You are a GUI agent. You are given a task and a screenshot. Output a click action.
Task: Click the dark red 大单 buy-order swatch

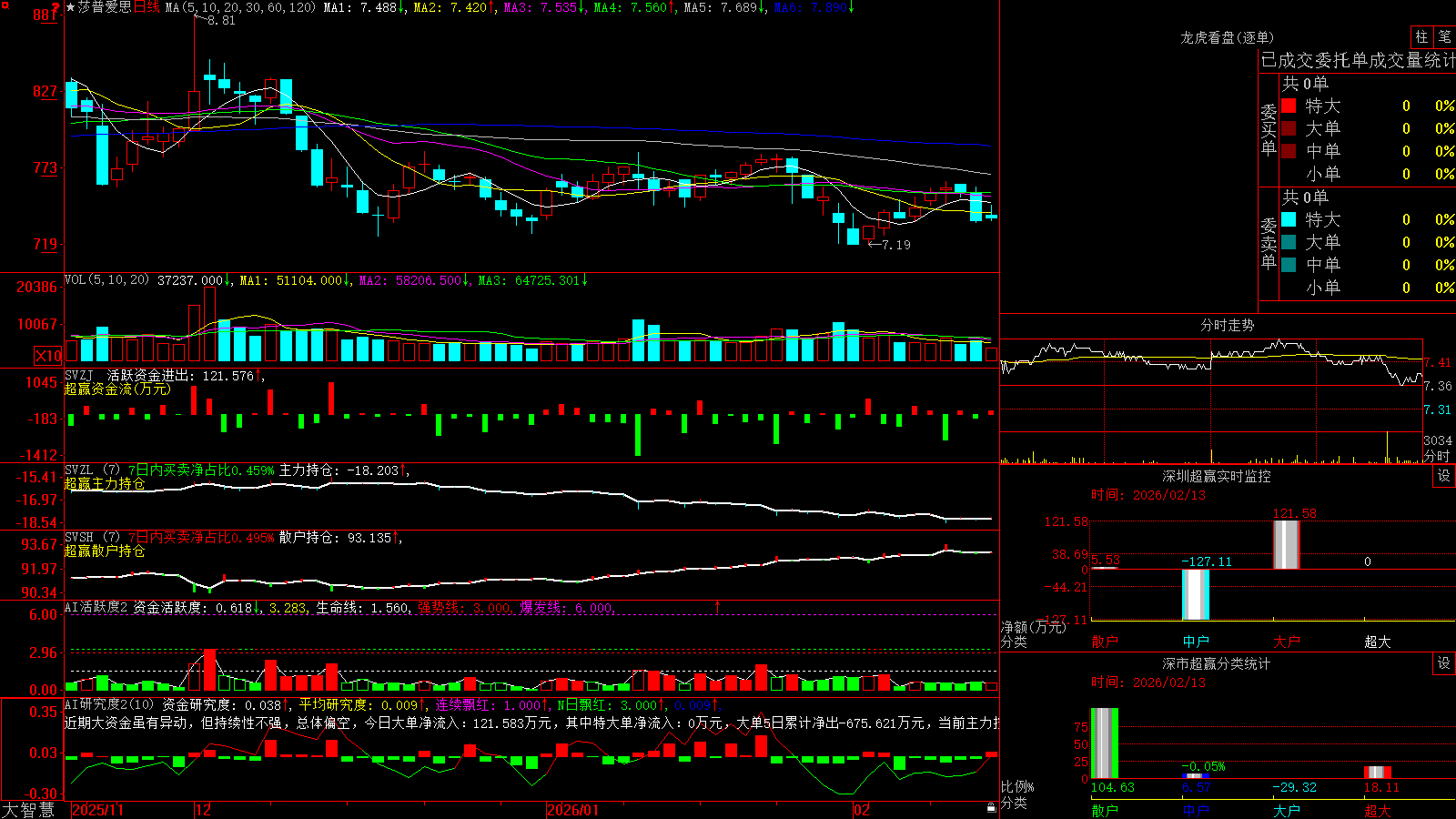pyautogui.click(x=1289, y=128)
